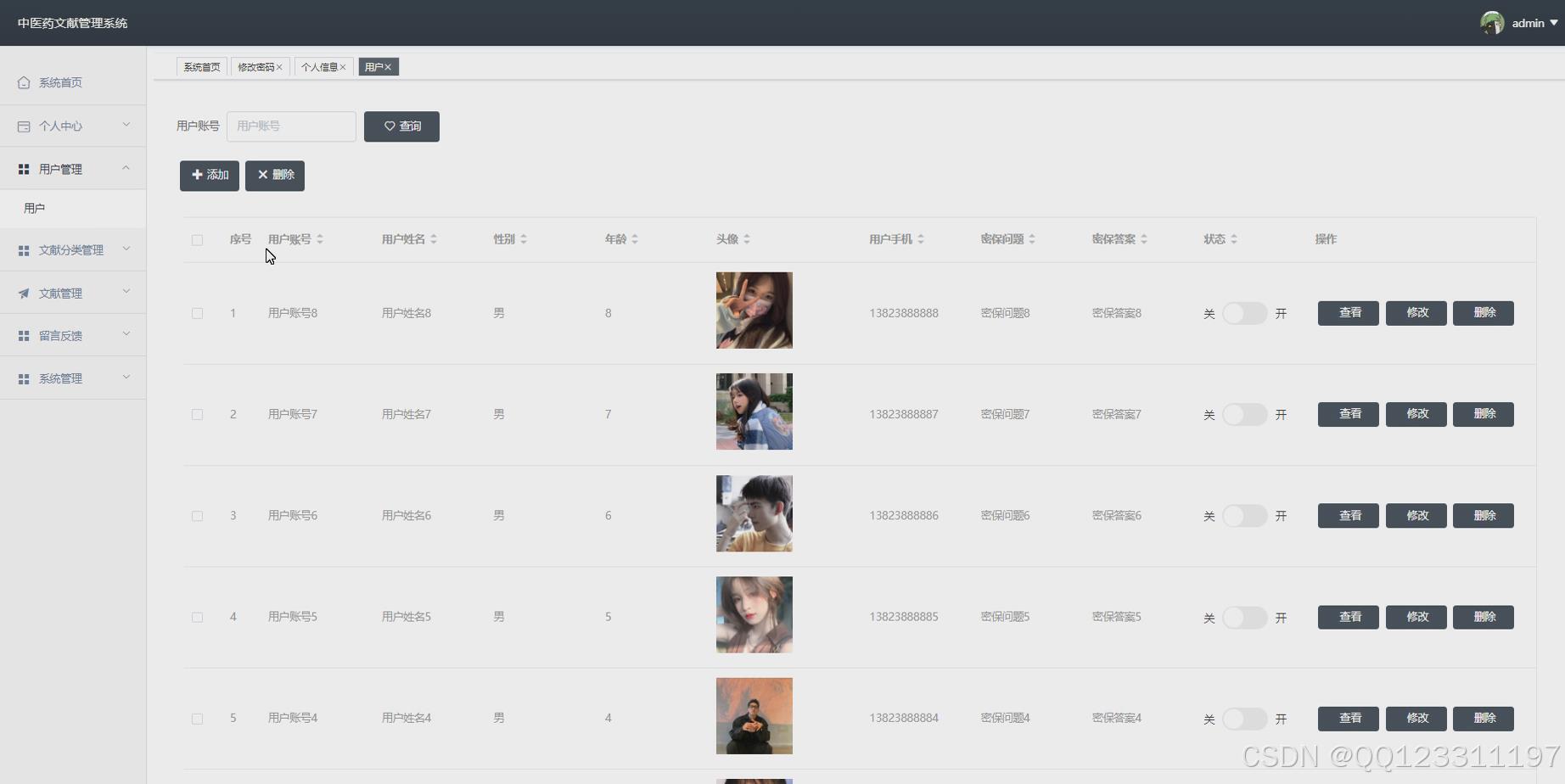Click the admin avatar in header
The image size is (1565, 784).
(x=1491, y=23)
